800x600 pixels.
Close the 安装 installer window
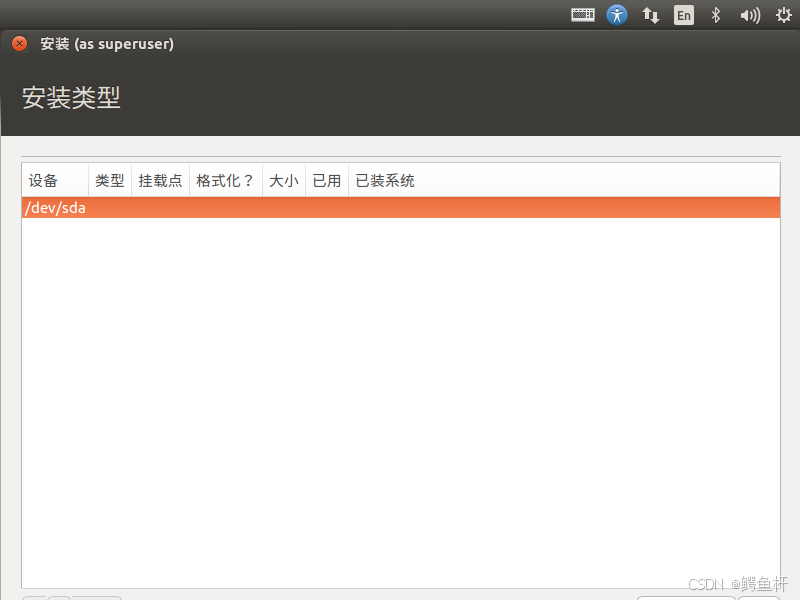pos(19,44)
